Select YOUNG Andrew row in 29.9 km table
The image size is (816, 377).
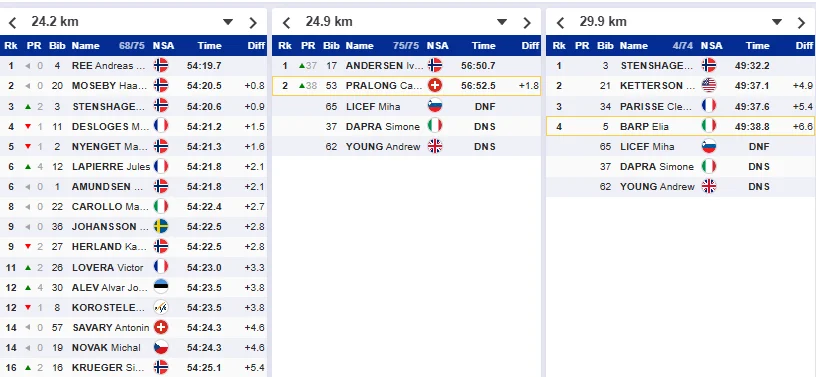coord(681,186)
